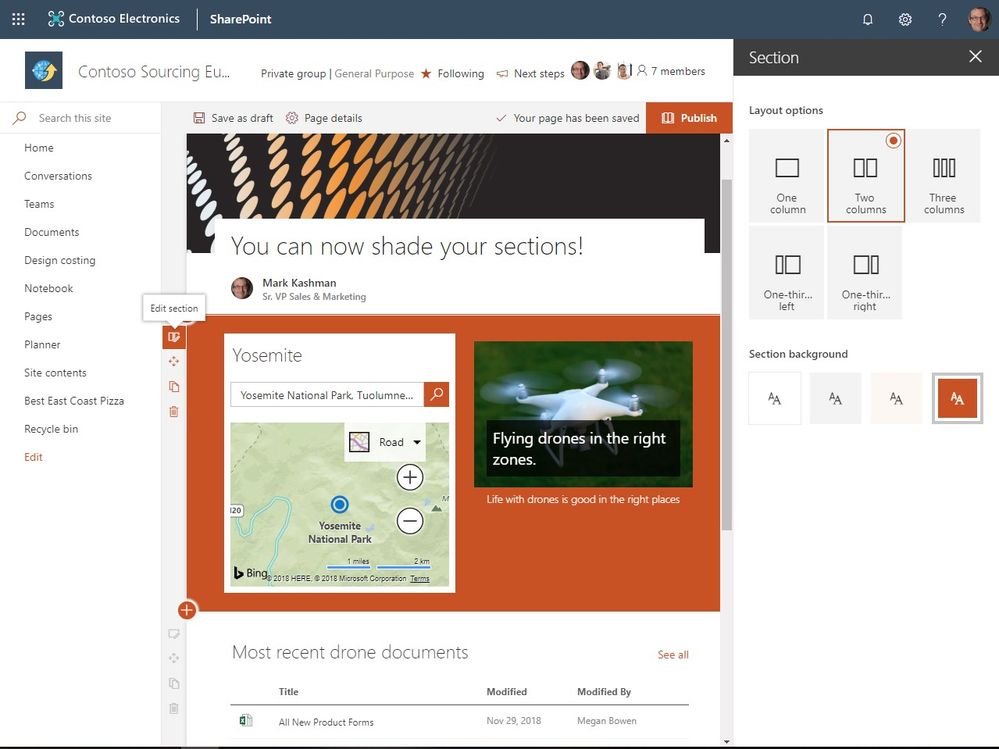Click the Modified column header
Screen dimensions: 999x749
coord(507,692)
